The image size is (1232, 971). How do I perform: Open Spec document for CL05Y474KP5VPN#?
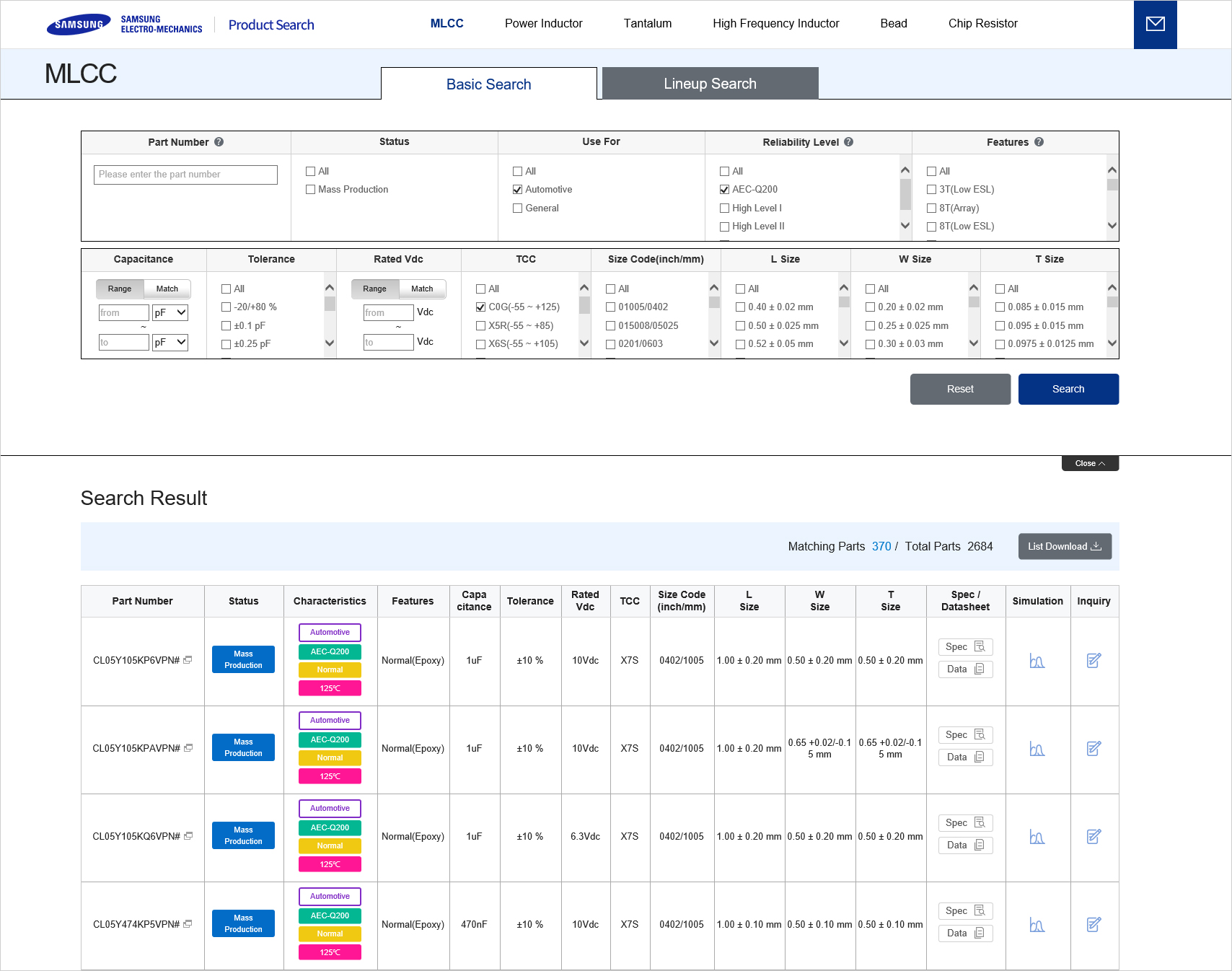(x=965, y=910)
